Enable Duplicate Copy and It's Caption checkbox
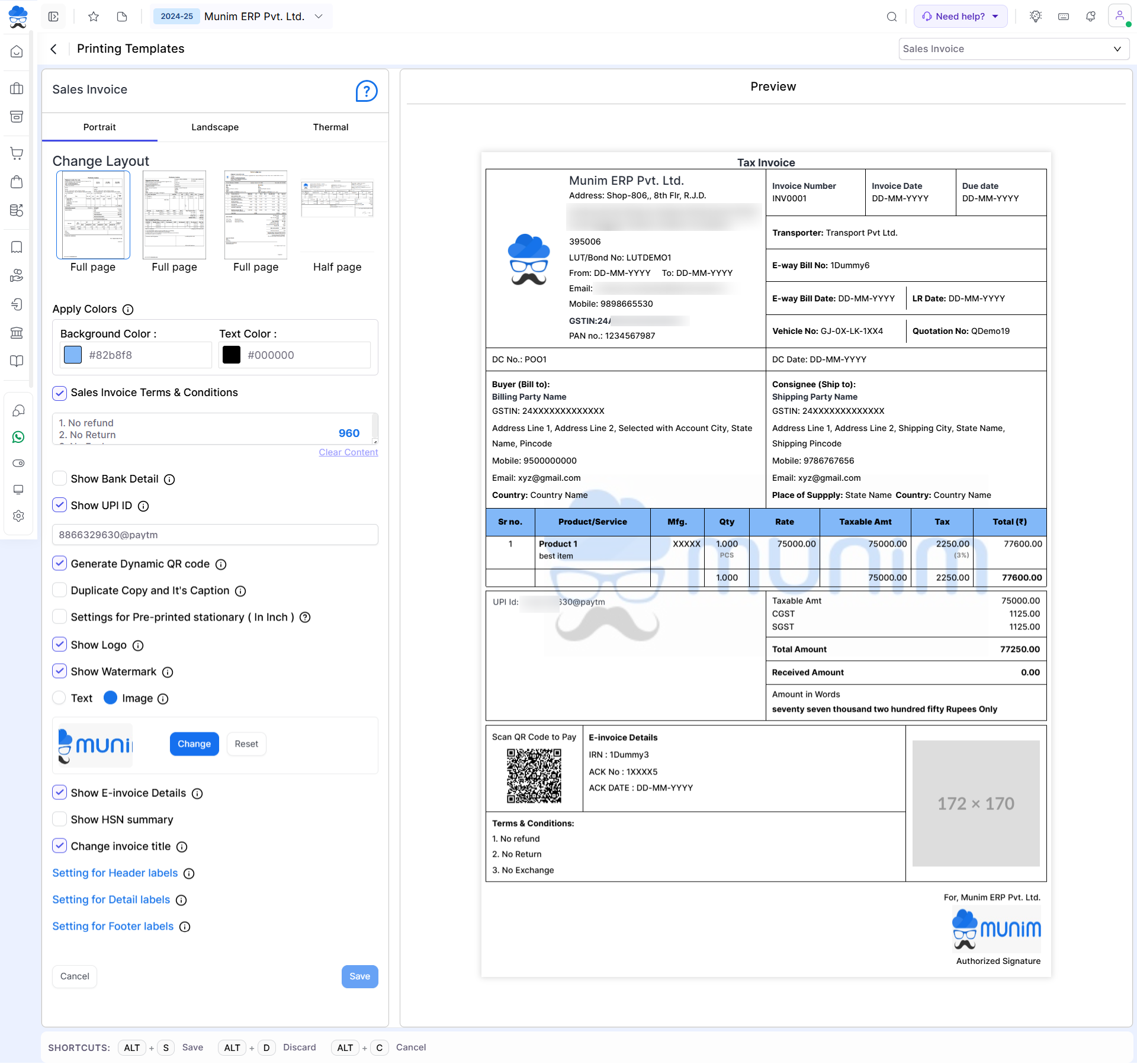 pyautogui.click(x=59, y=590)
